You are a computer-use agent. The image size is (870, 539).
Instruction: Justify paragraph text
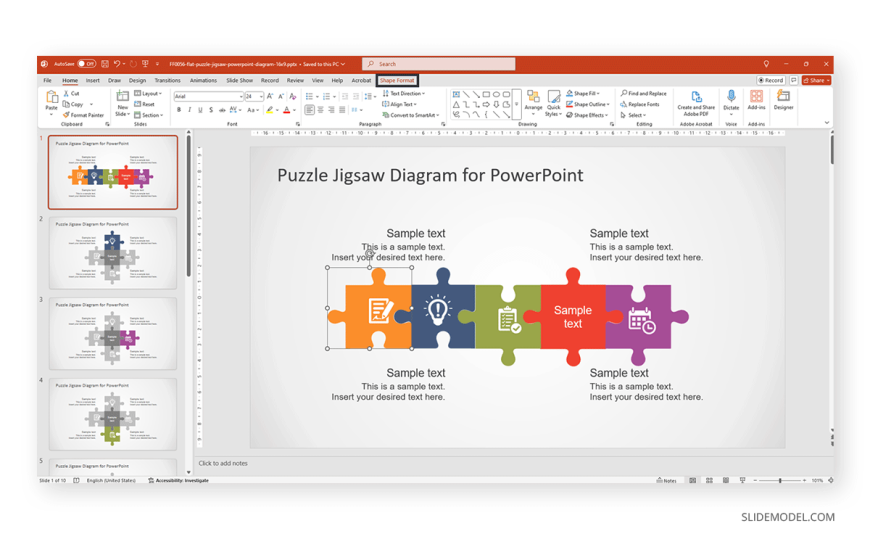tap(342, 110)
